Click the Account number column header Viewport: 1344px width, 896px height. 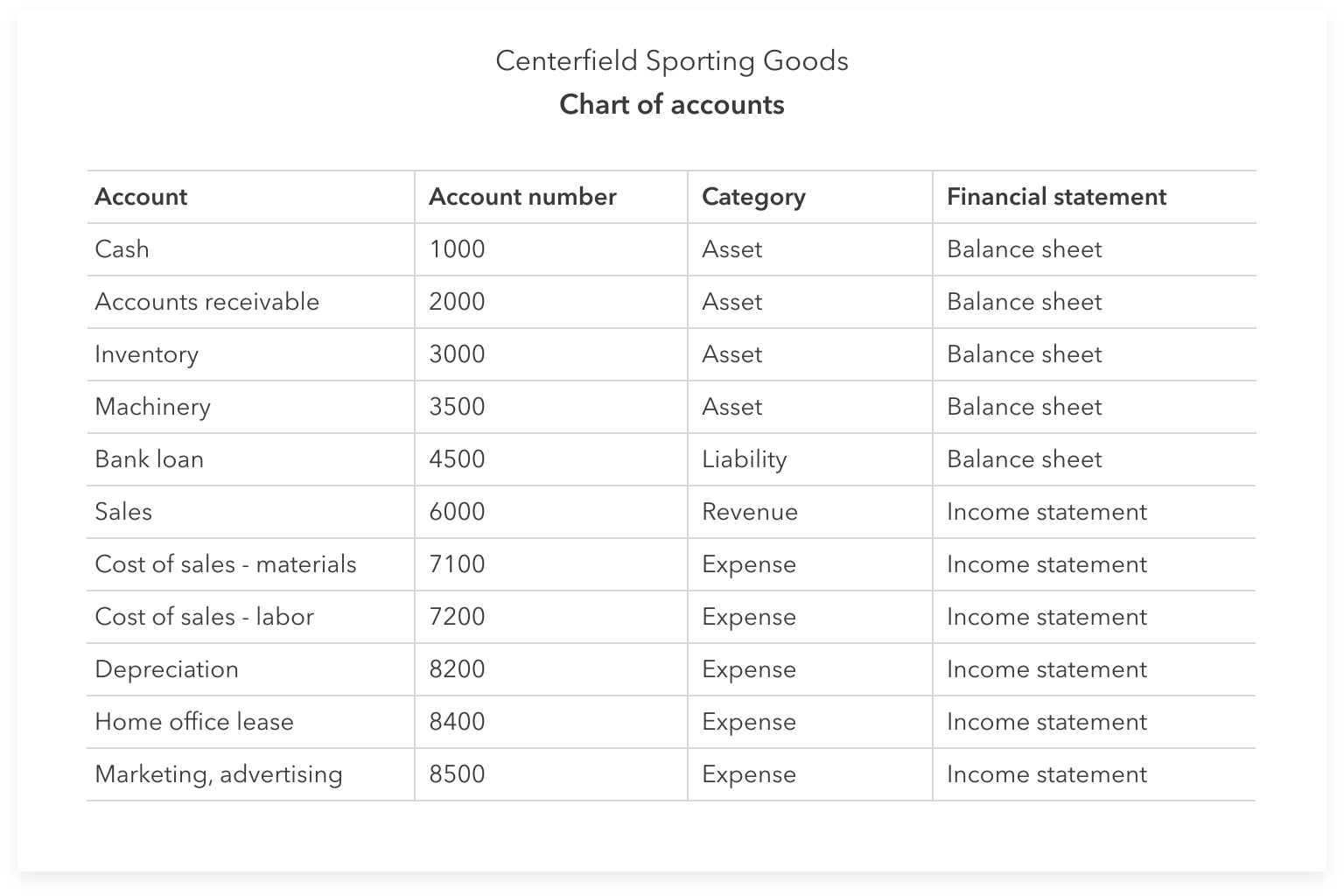point(522,197)
